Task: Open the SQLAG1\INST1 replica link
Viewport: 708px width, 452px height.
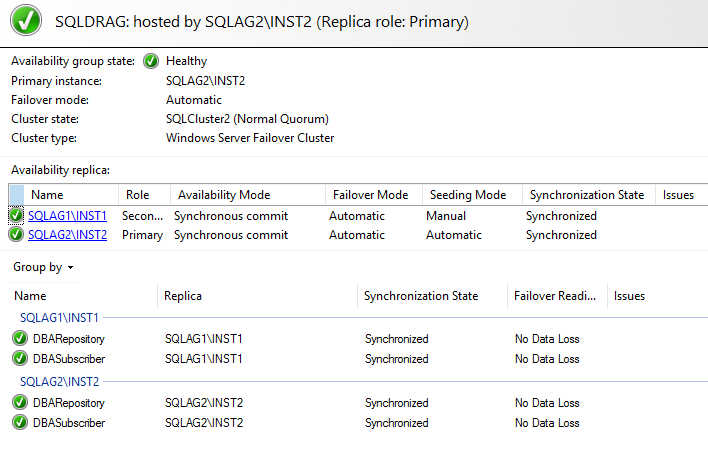Action: [67, 216]
